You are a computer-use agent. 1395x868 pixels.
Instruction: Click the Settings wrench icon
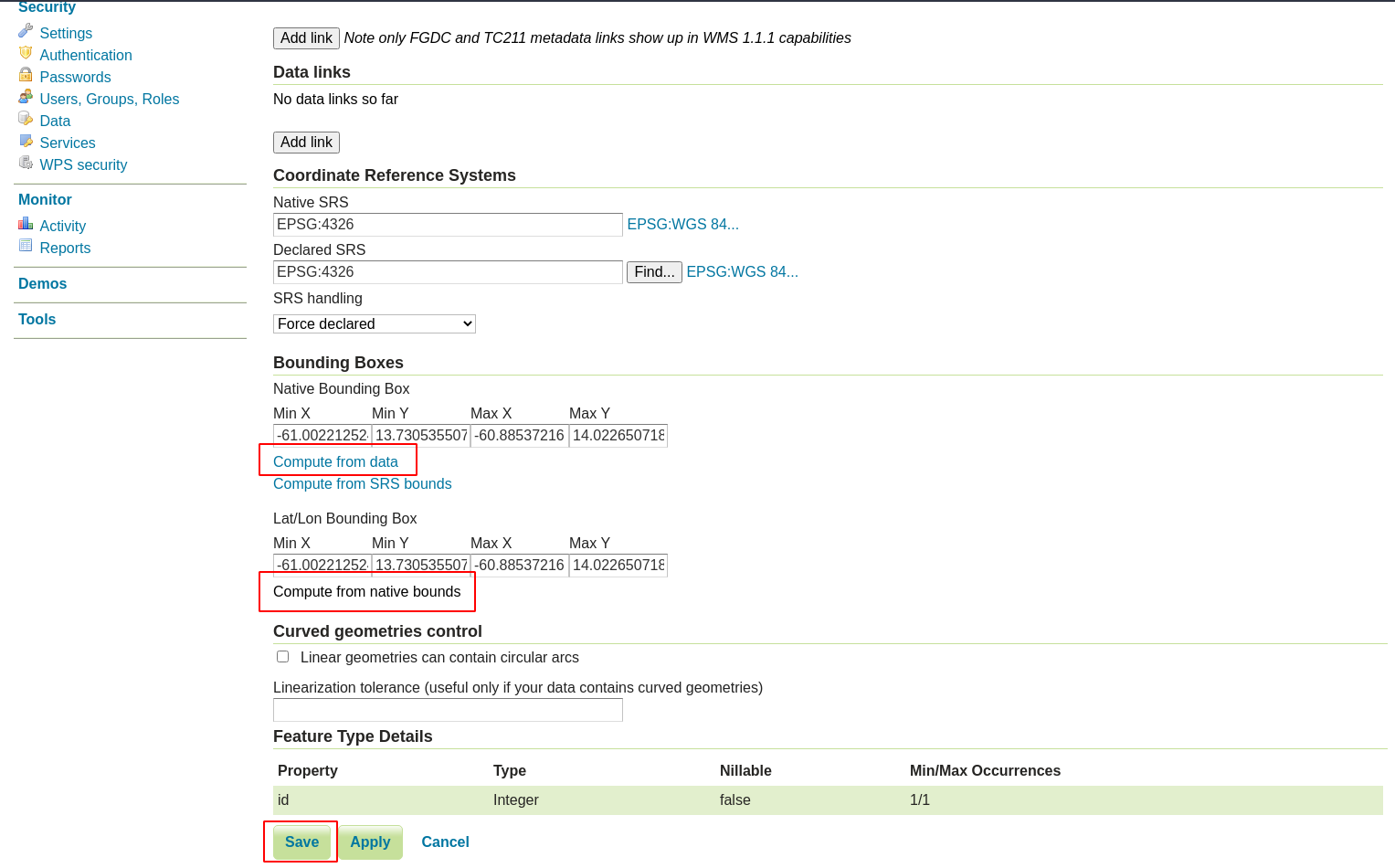[x=26, y=31]
